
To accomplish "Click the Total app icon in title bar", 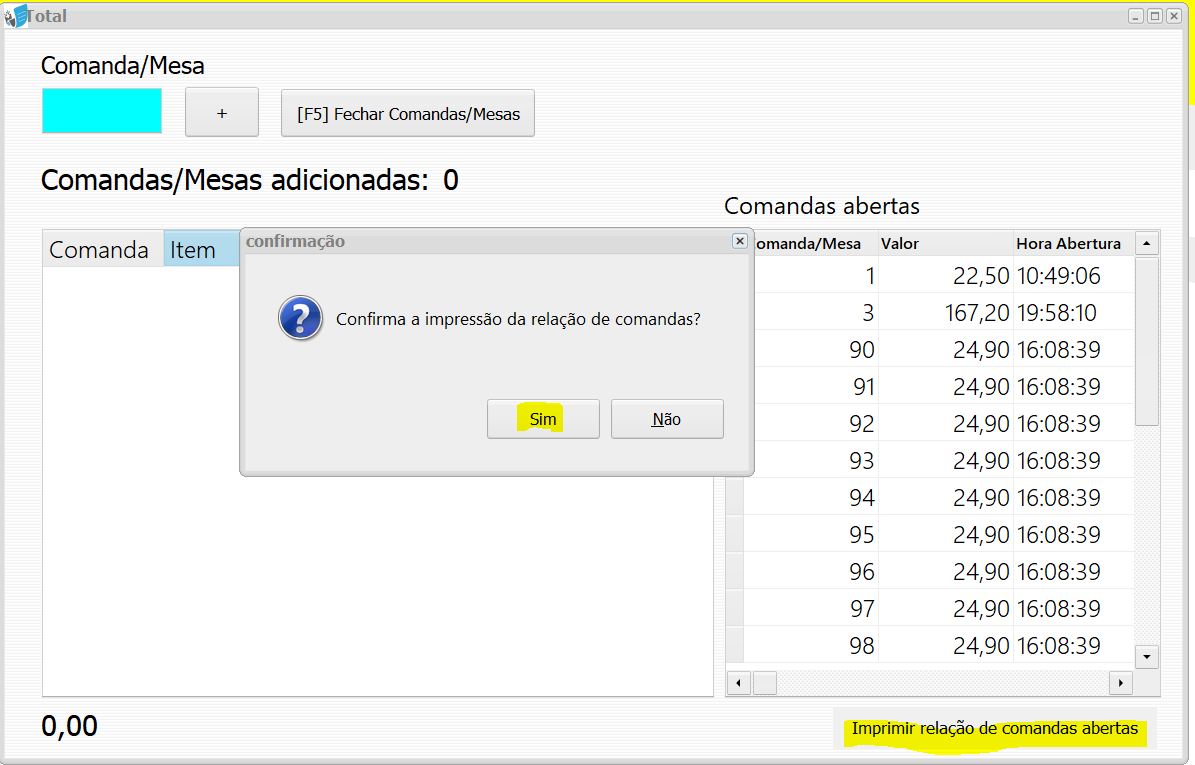I will (15, 16).
